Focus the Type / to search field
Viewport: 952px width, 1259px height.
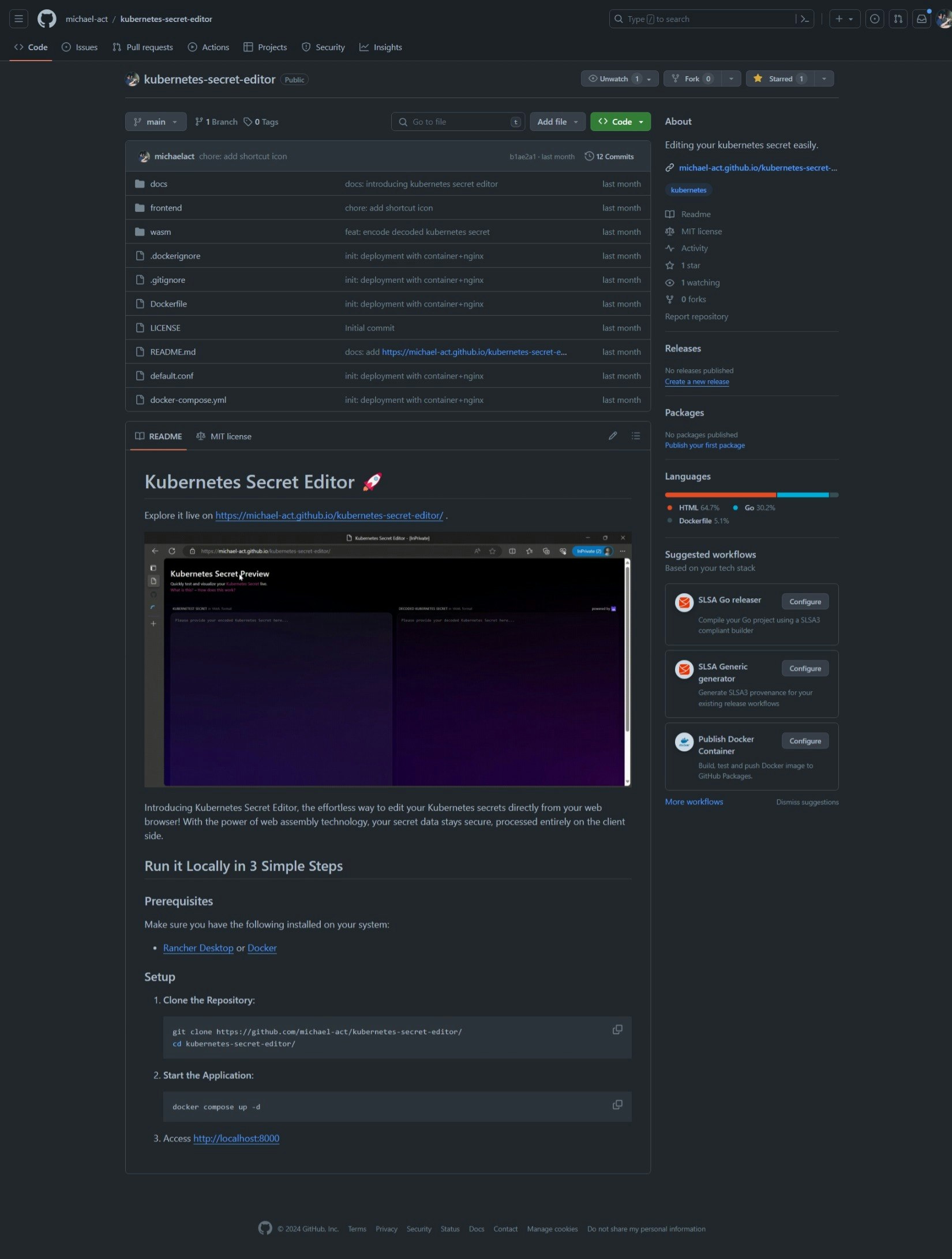point(711,19)
